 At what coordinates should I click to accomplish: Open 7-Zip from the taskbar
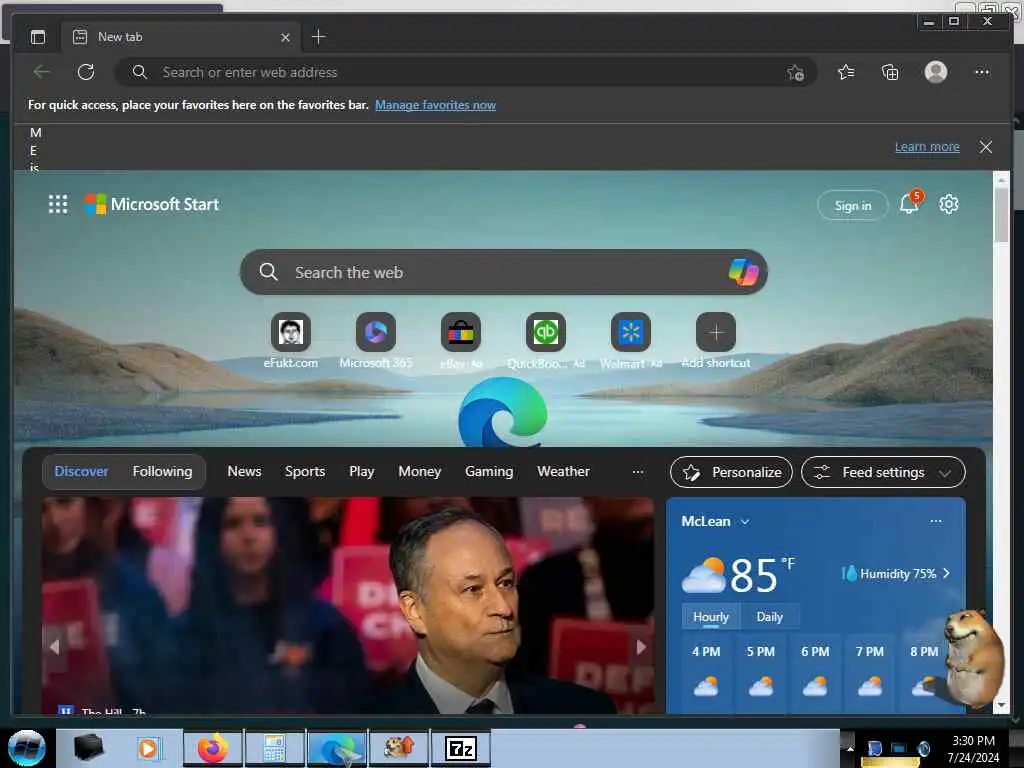point(460,748)
